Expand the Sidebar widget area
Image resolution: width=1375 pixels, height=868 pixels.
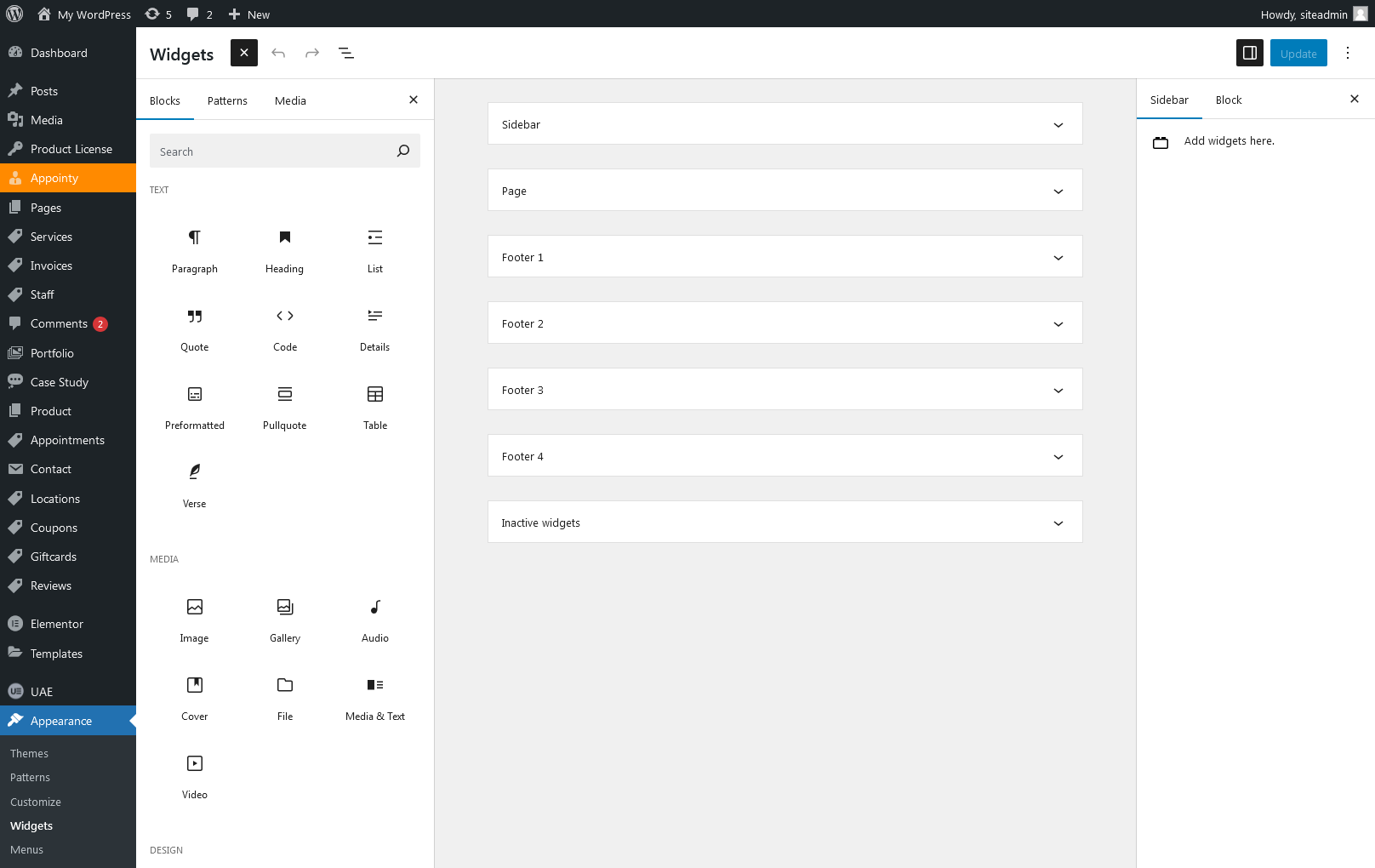click(x=784, y=124)
